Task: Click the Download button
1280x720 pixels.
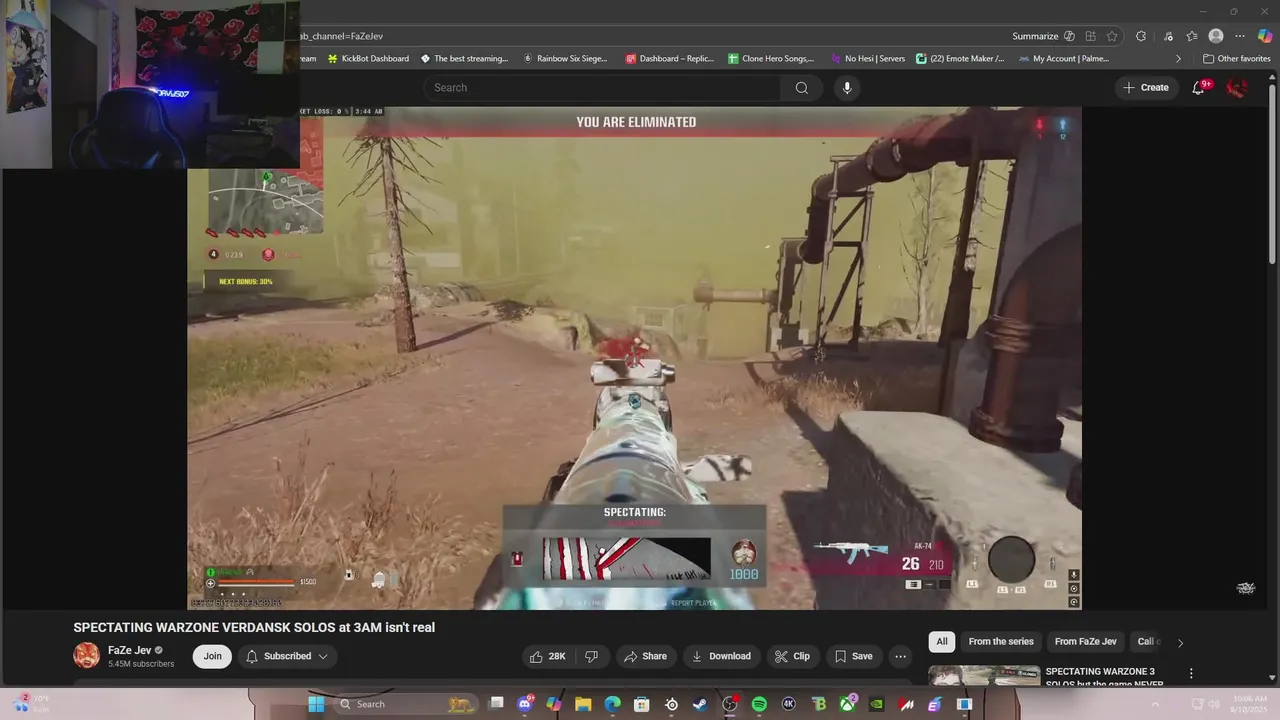Action: [x=721, y=656]
